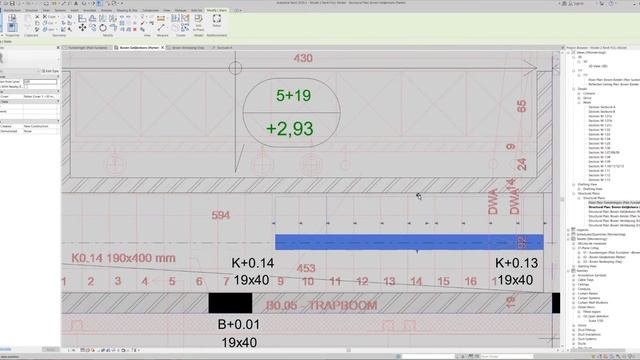
Task: Select the Rotate tool in Modify panel
Action: [x=103, y=27]
